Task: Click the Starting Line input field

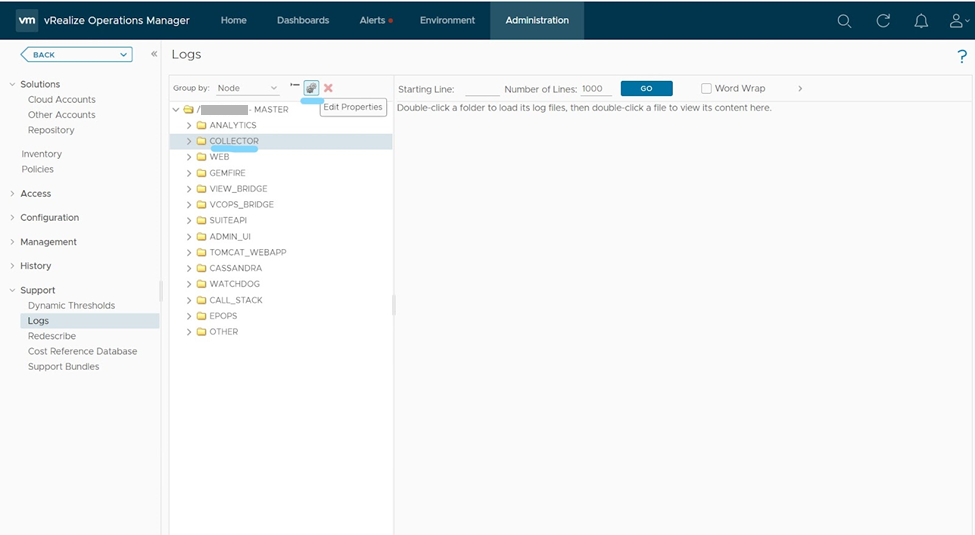Action: (x=482, y=89)
